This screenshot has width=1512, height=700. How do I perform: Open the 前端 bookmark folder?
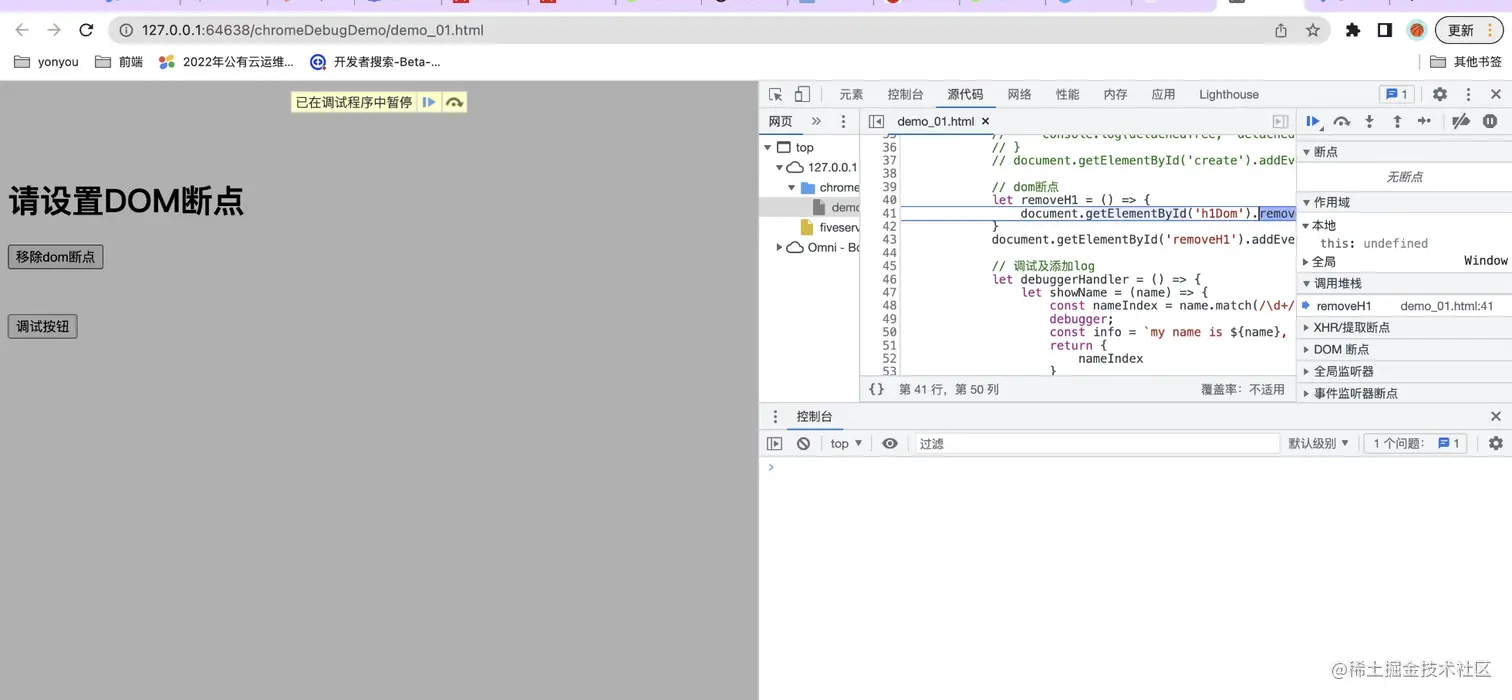(x=119, y=62)
